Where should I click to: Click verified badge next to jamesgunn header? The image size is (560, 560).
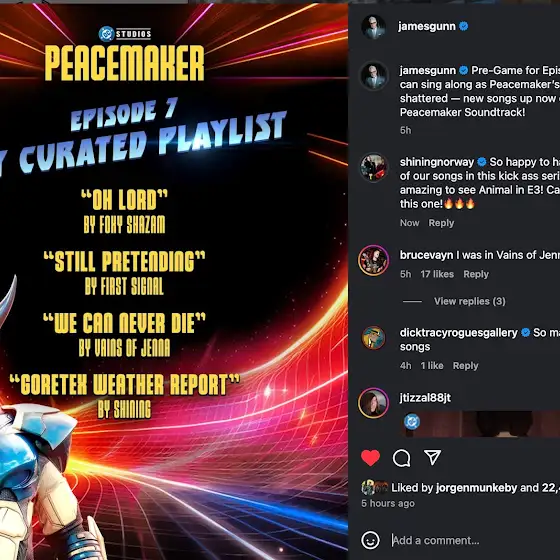click(x=464, y=26)
